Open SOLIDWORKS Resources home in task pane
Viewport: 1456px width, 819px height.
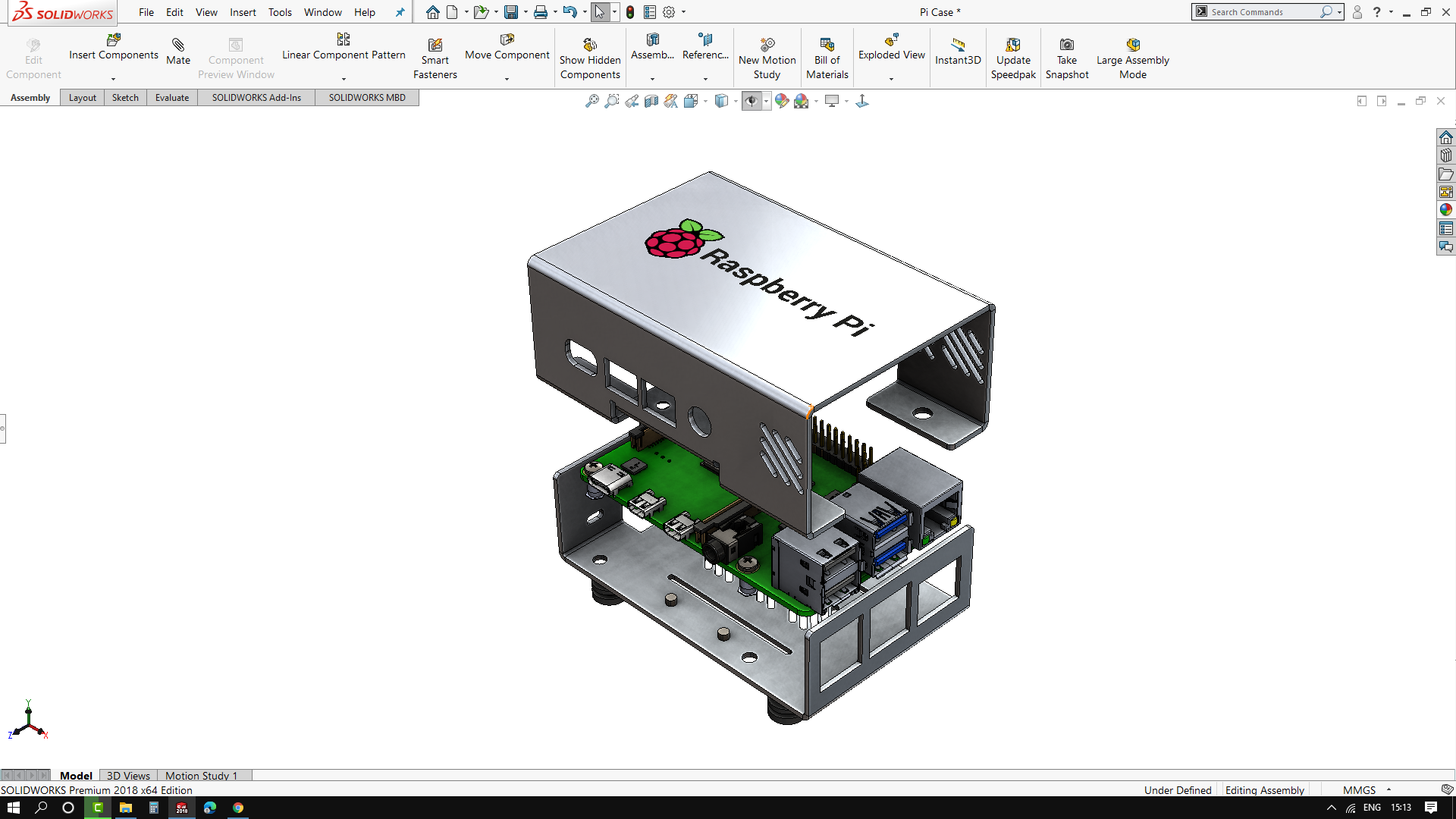click(1445, 137)
